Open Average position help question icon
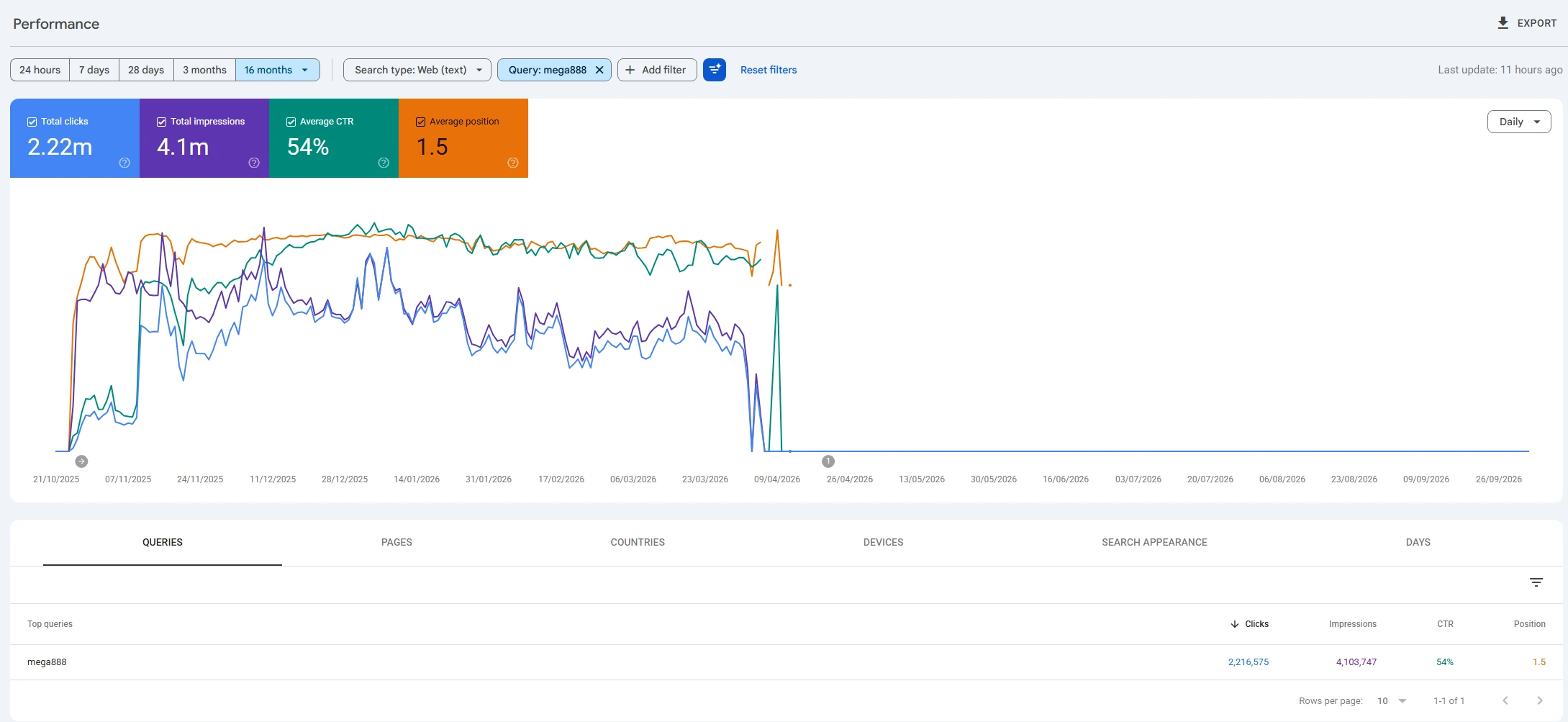This screenshot has height=722, width=1568. (513, 163)
